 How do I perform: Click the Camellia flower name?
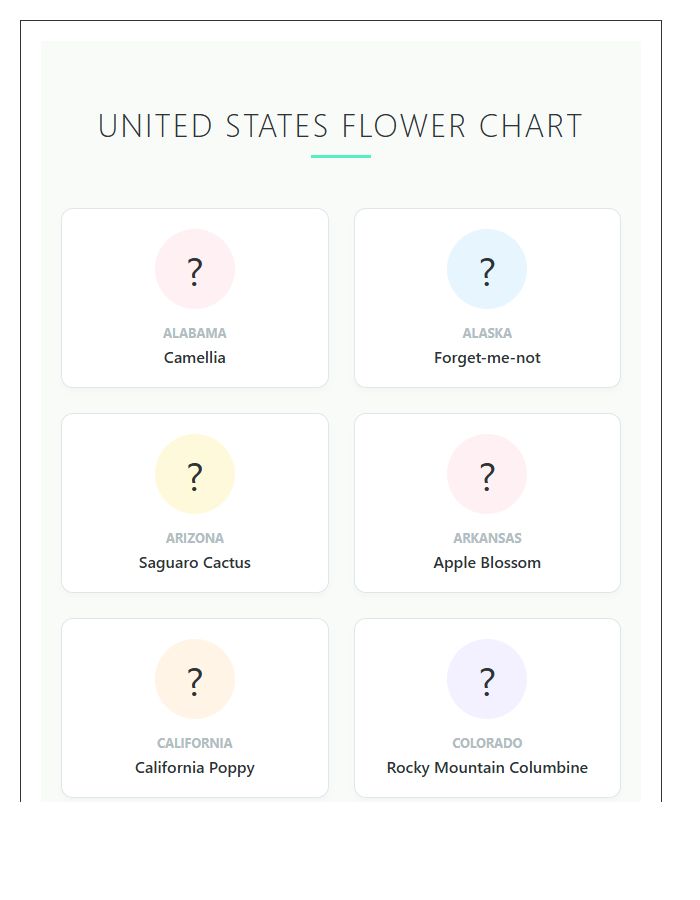click(194, 357)
